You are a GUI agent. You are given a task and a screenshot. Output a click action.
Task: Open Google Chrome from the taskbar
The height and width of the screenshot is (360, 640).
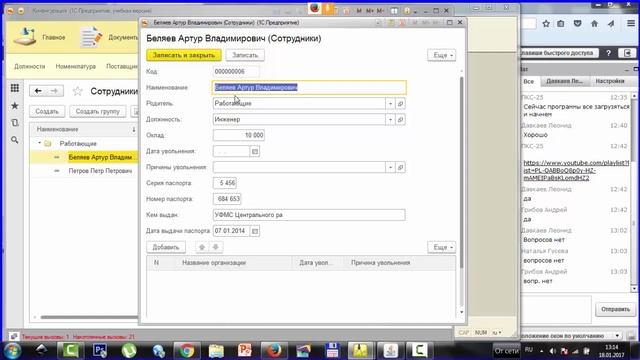[x=187, y=351]
